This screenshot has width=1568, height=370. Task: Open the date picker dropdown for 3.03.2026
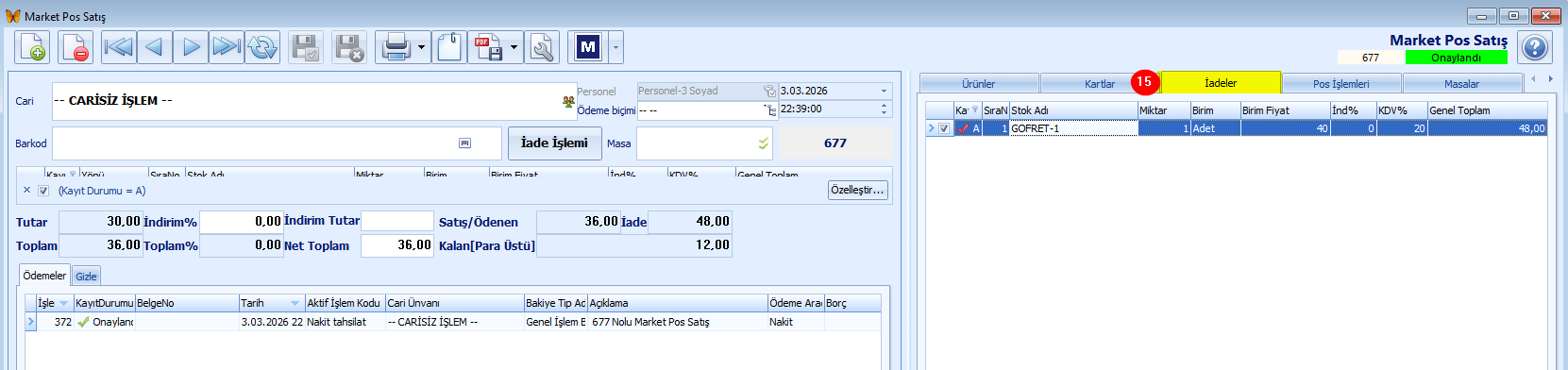[885, 92]
